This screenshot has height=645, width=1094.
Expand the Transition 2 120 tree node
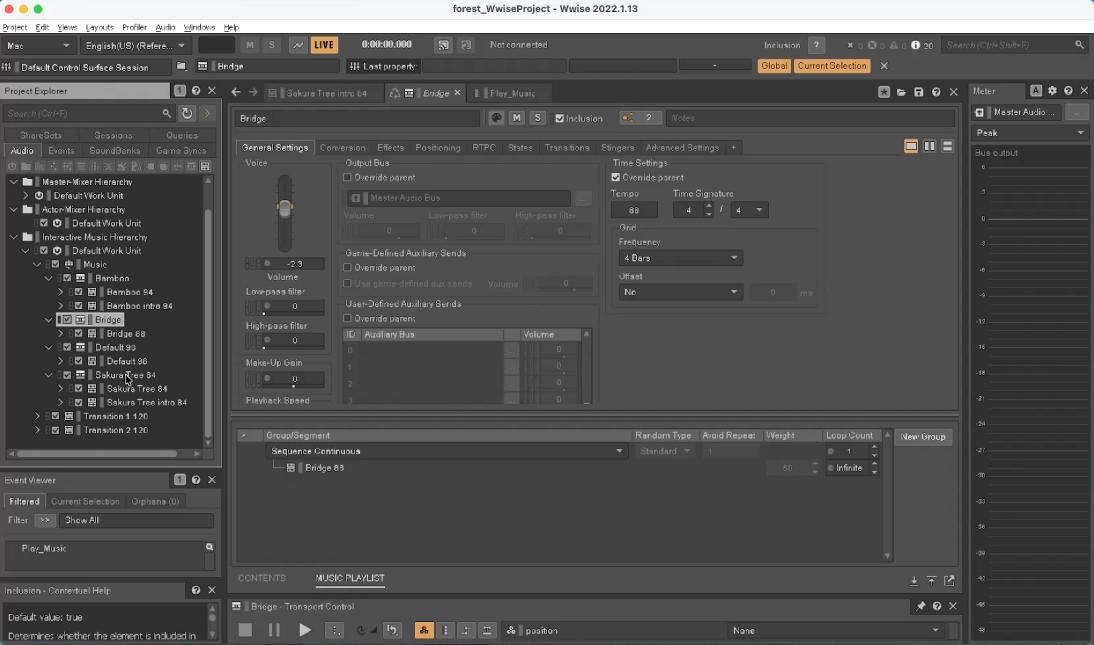[x=37, y=430]
